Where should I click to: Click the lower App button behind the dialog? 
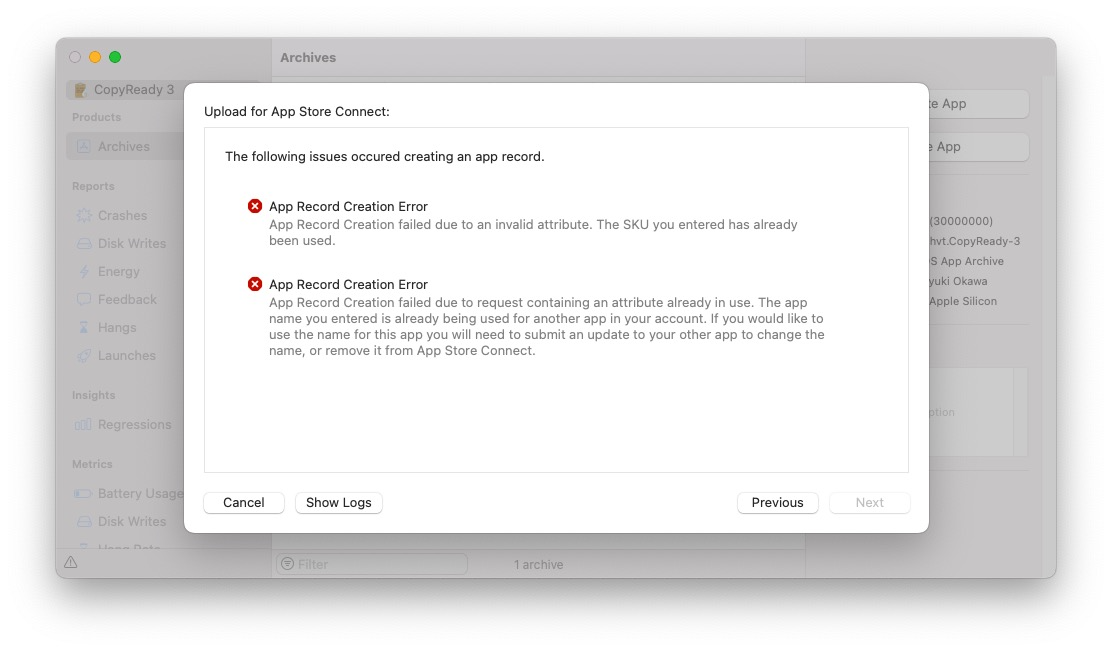[979, 147]
